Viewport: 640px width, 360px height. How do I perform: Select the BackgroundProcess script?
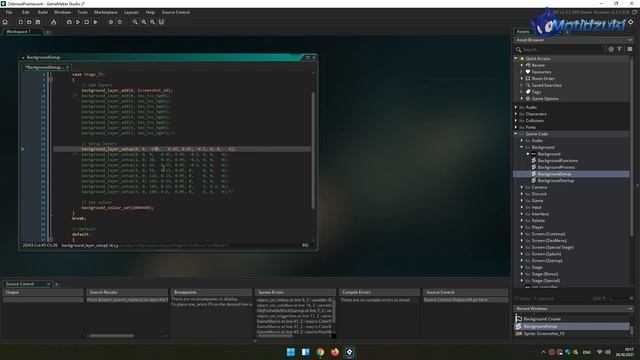coord(556,167)
